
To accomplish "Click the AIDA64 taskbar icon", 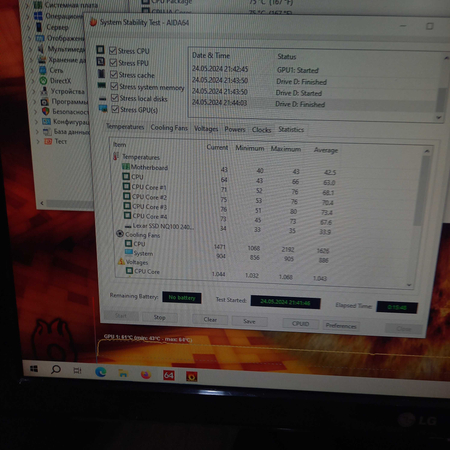I will (169, 376).
